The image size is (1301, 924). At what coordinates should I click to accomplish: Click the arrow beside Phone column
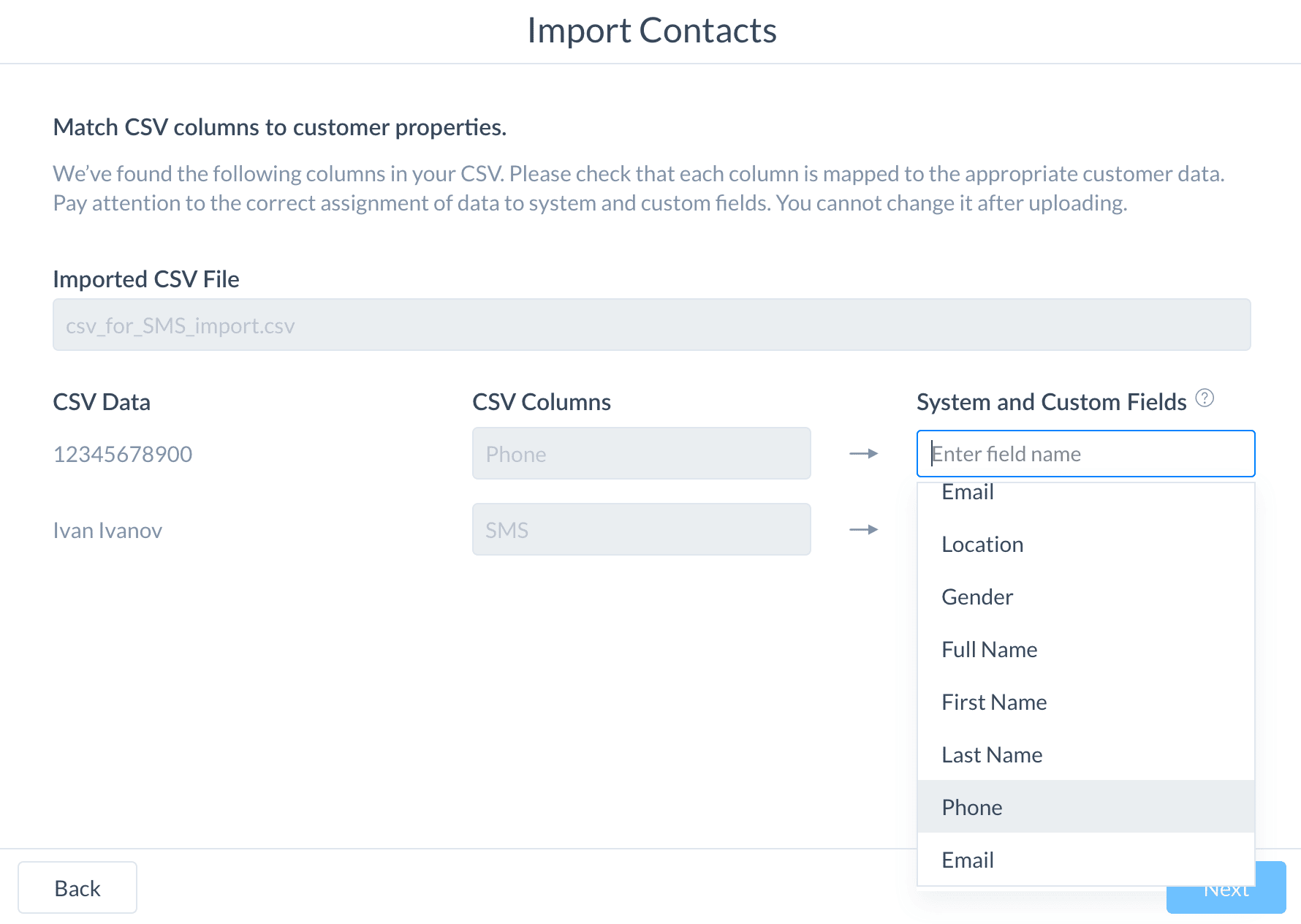click(x=863, y=454)
